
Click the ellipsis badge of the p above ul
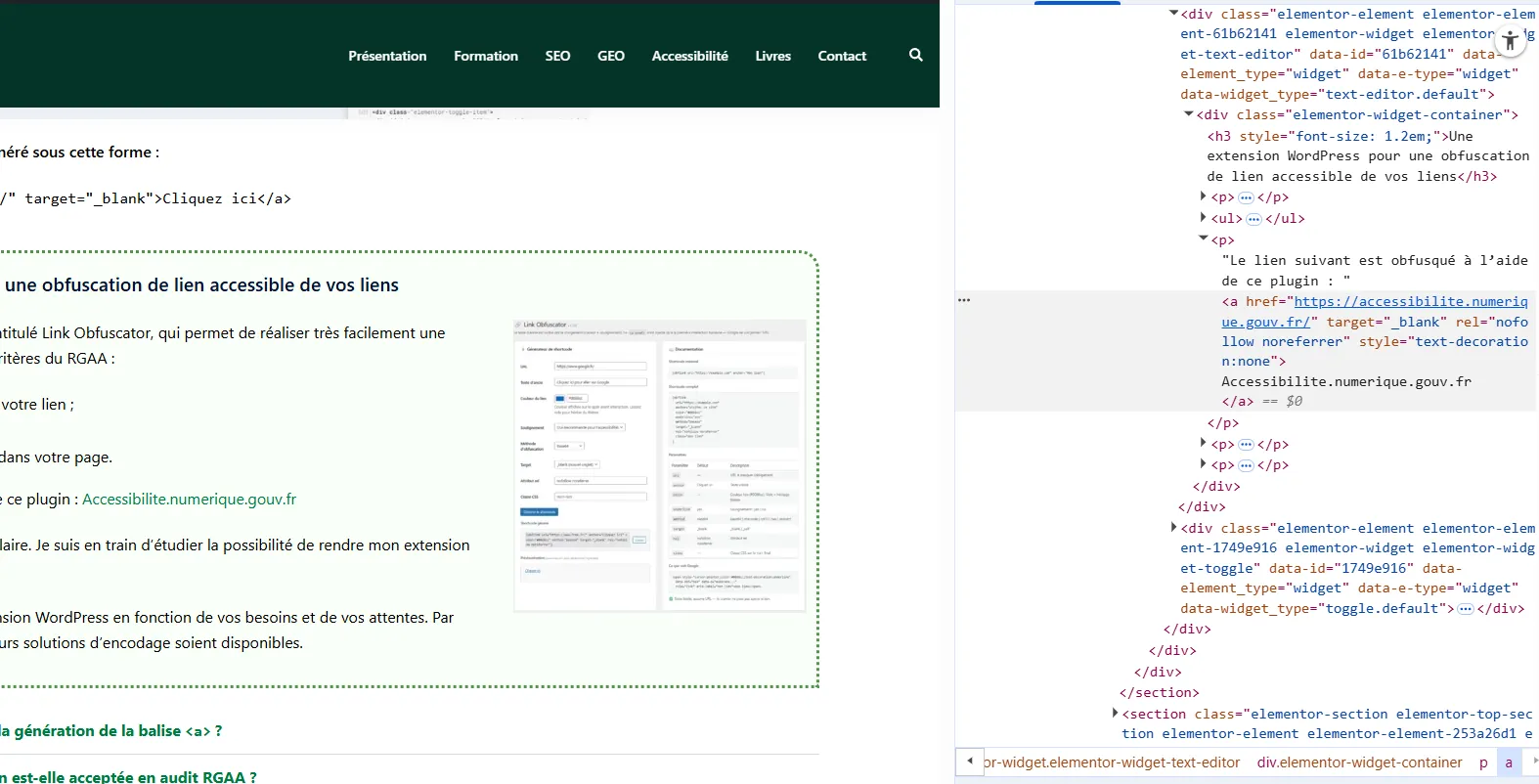point(1246,197)
